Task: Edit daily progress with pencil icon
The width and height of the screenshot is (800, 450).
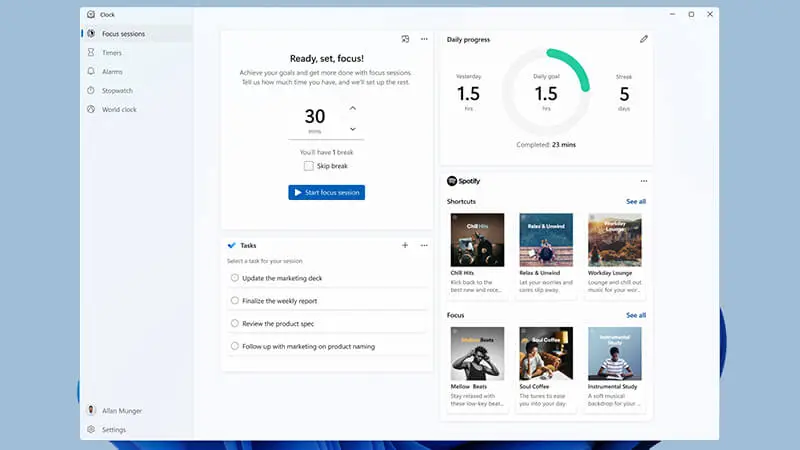Action: tap(644, 39)
